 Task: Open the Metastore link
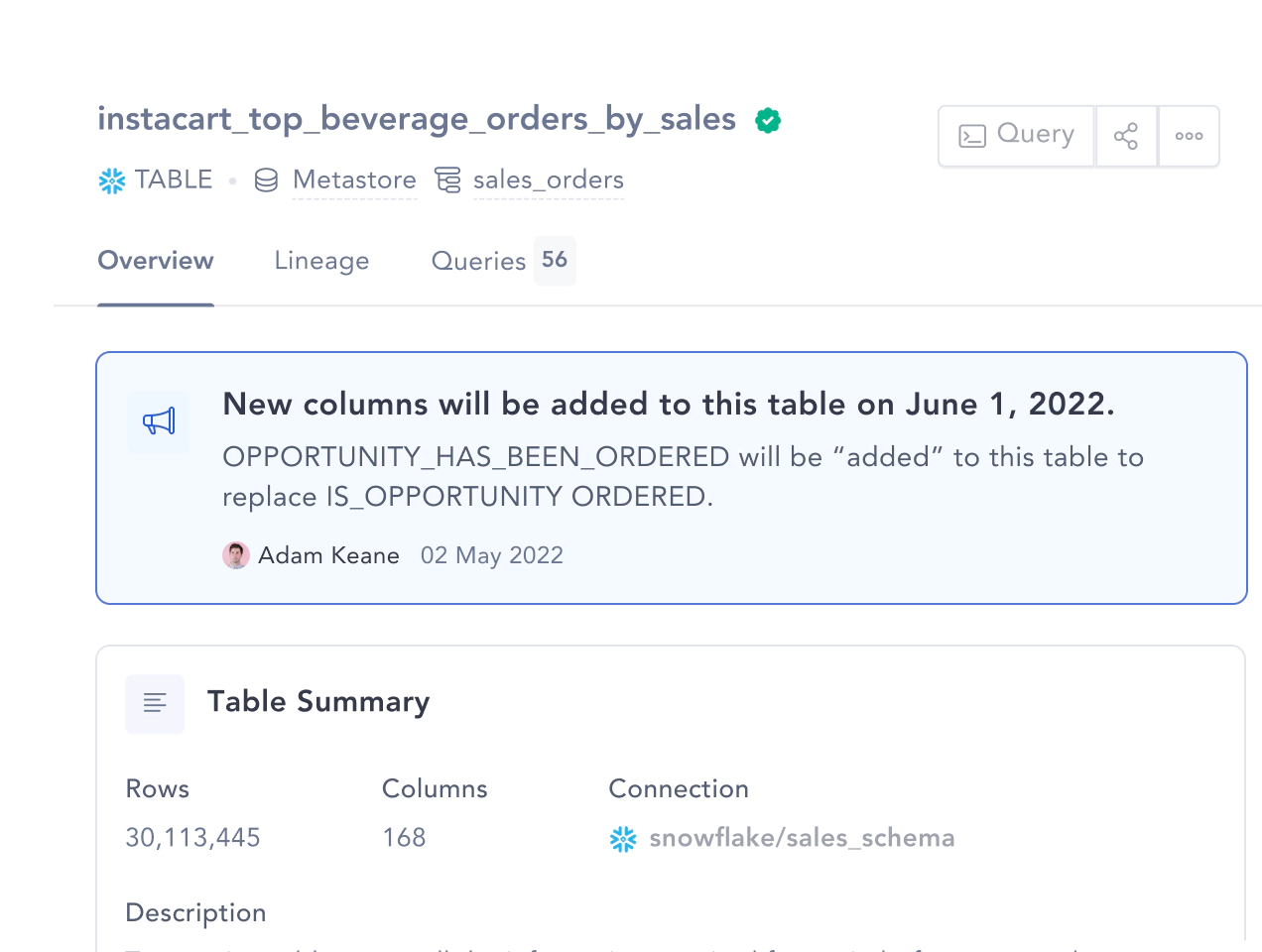[354, 180]
